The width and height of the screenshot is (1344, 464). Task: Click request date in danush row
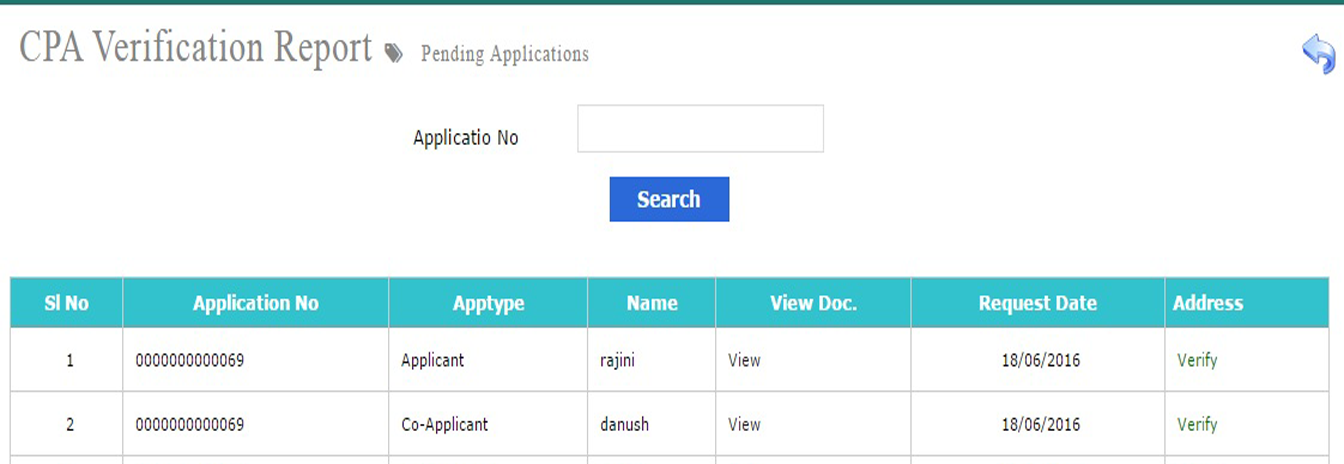coord(1041,424)
